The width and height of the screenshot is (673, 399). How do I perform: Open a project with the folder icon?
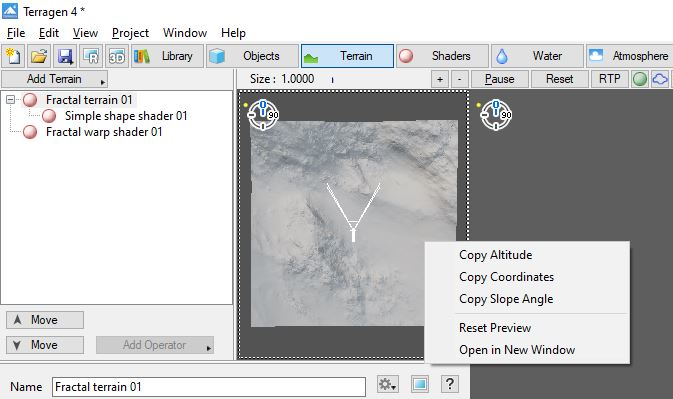39,56
